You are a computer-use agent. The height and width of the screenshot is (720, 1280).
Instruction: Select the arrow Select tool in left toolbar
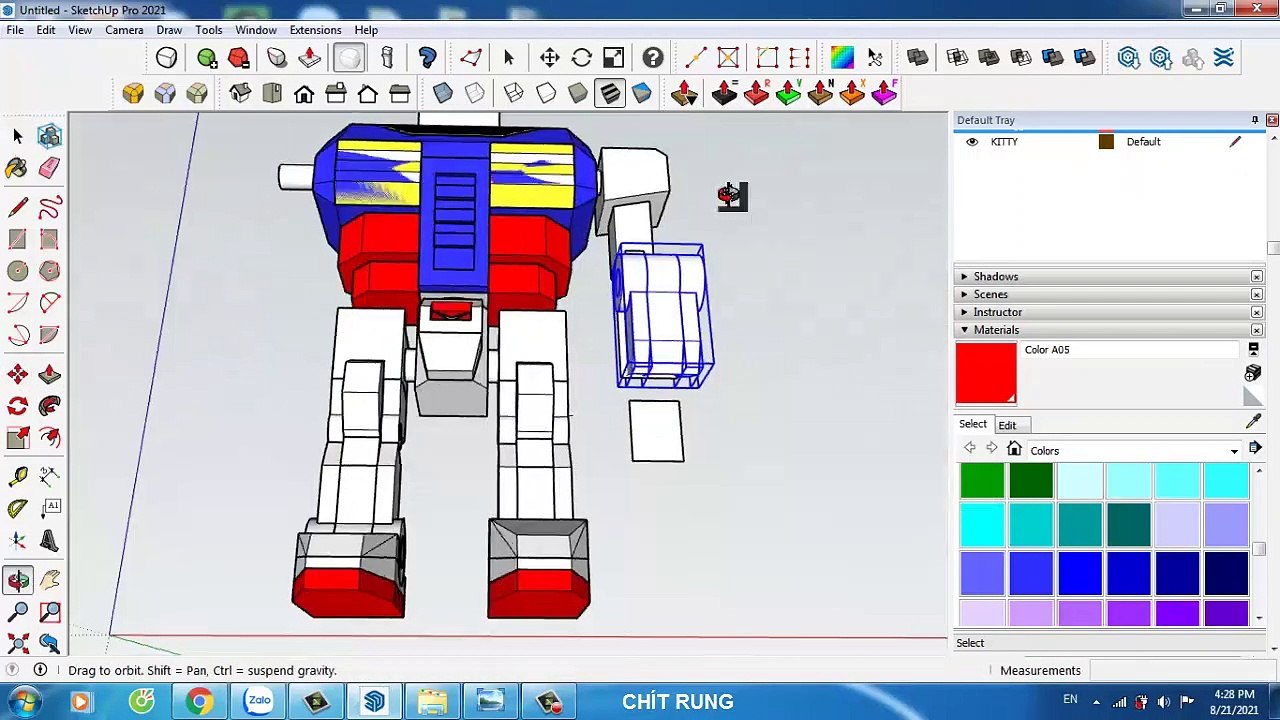click(17, 136)
